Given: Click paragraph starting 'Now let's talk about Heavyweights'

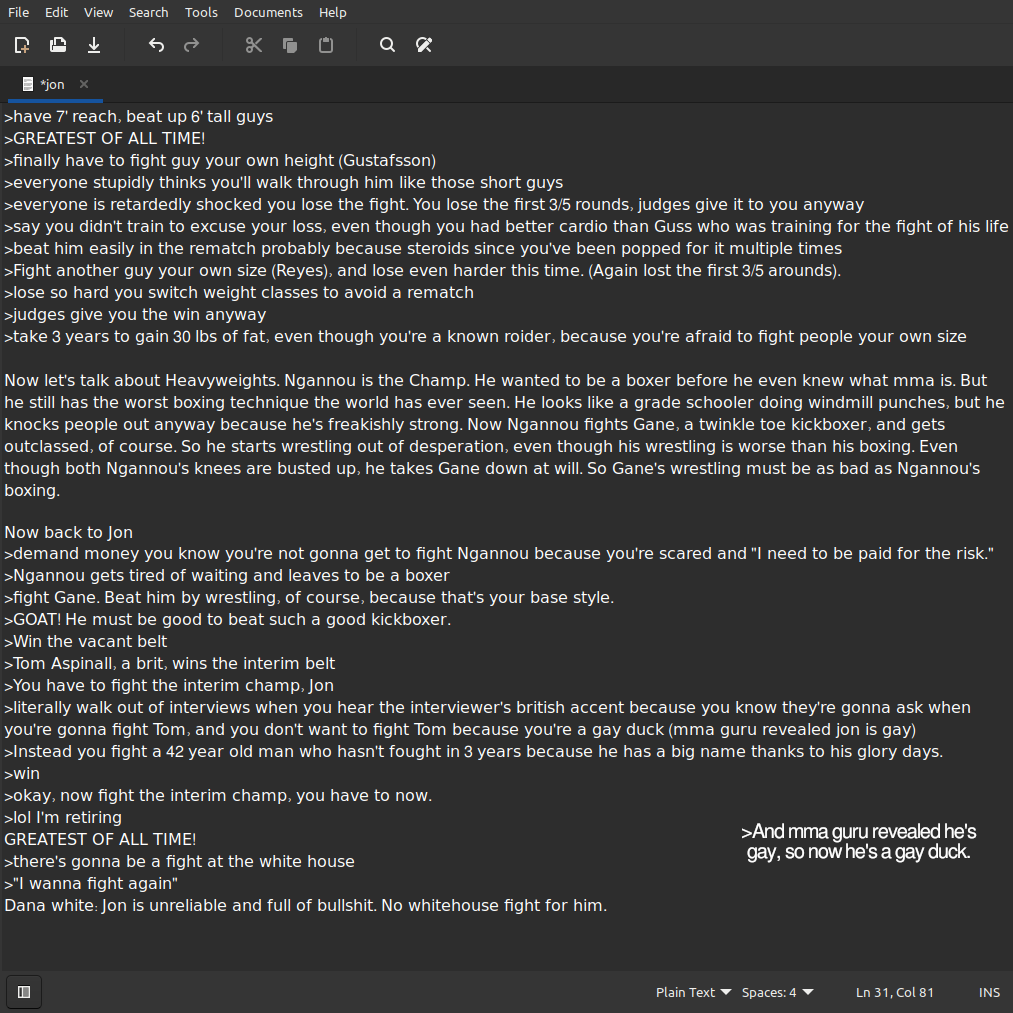Looking at the screenshot, I should click(505, 435).
